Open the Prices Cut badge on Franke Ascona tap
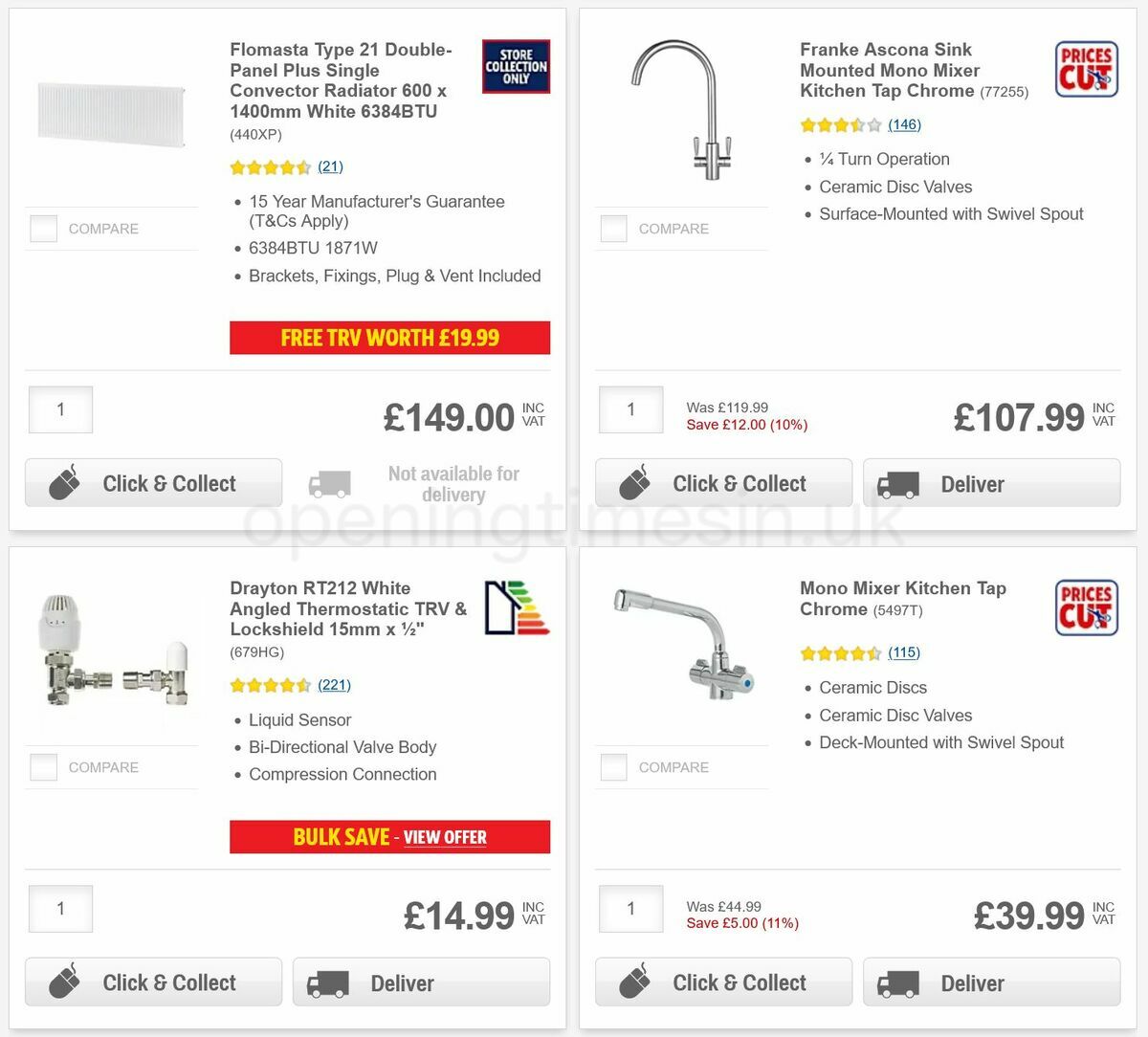 pos(1086,68)
